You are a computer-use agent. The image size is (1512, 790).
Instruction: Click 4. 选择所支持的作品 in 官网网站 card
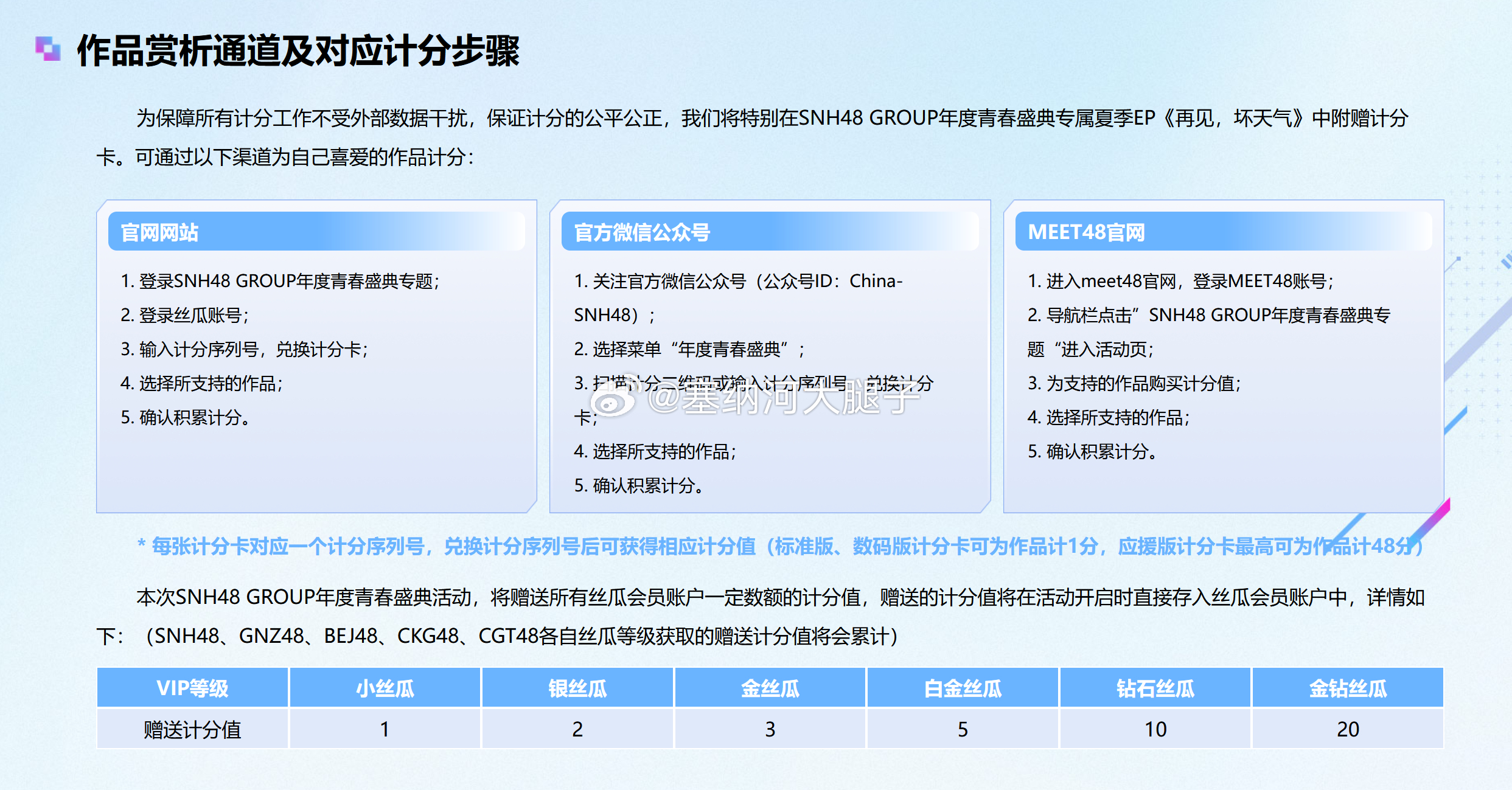point(202,383)
